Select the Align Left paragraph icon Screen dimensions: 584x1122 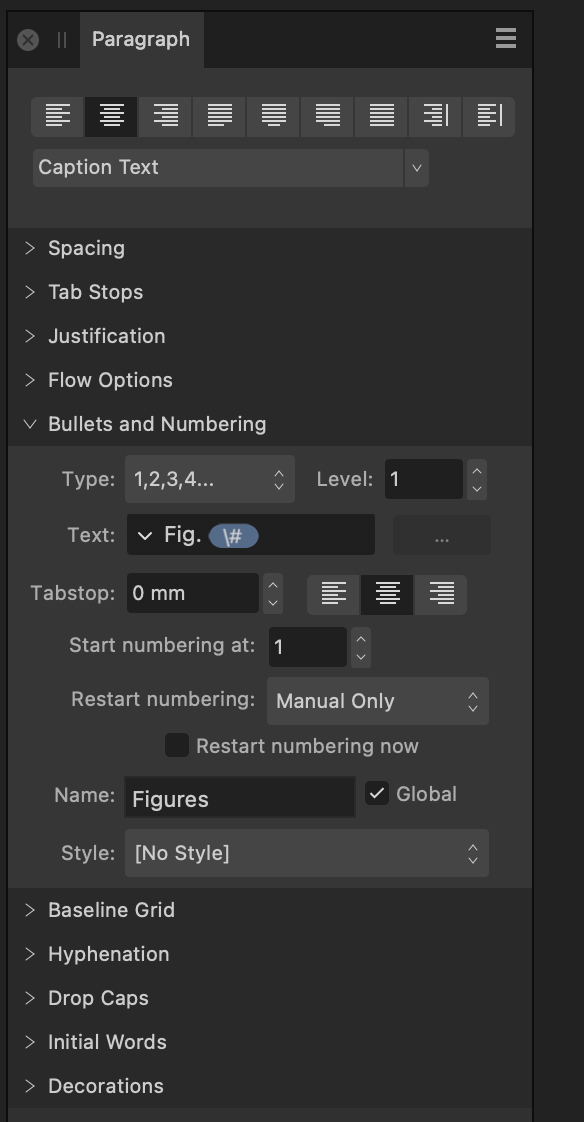click(x=58, y=117)
